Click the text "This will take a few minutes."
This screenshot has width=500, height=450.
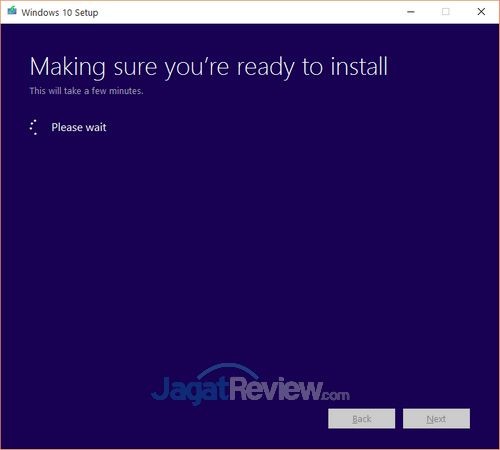click(x=86, y=91)
